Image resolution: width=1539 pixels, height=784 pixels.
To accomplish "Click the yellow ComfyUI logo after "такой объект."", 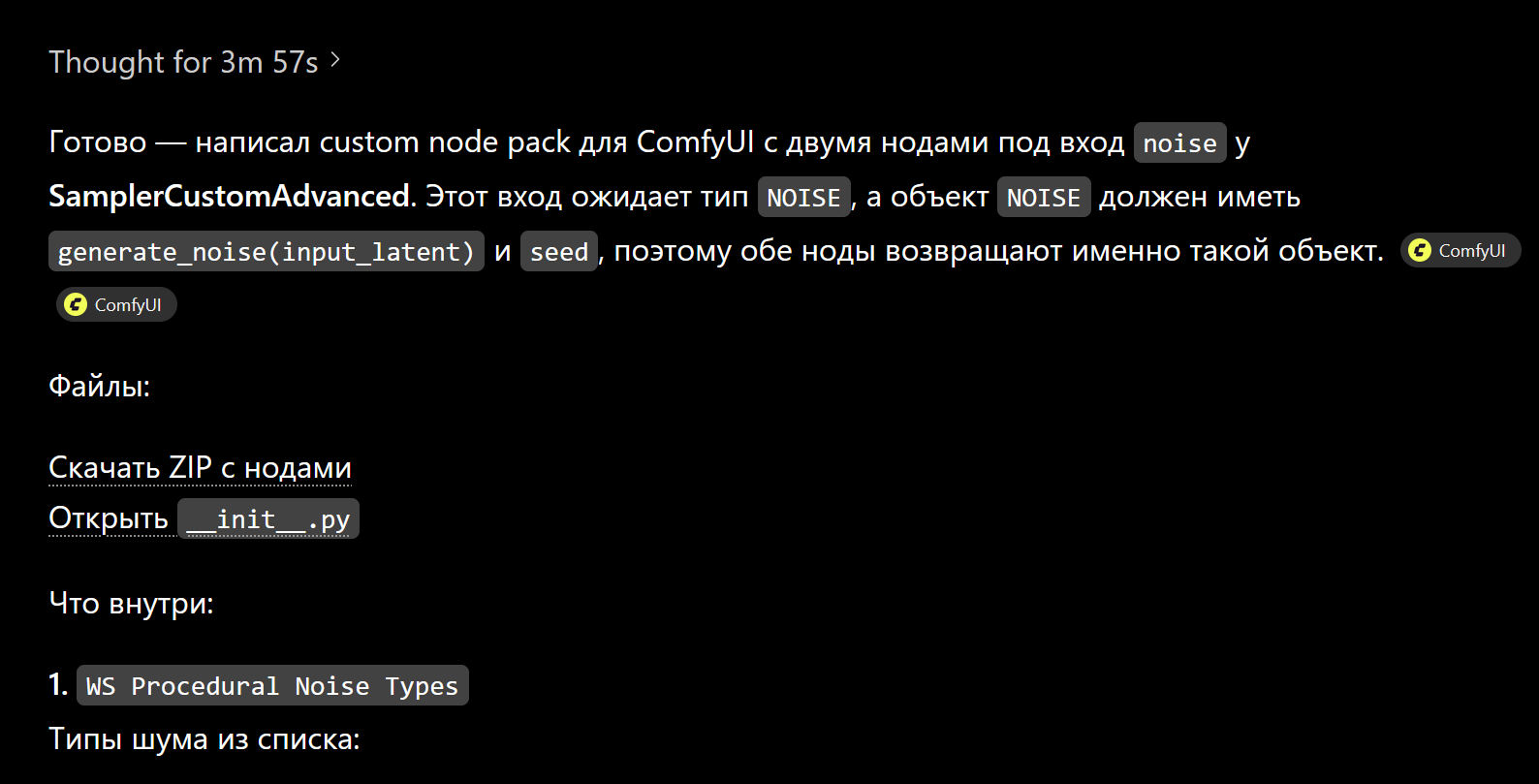I will 1420,251.
